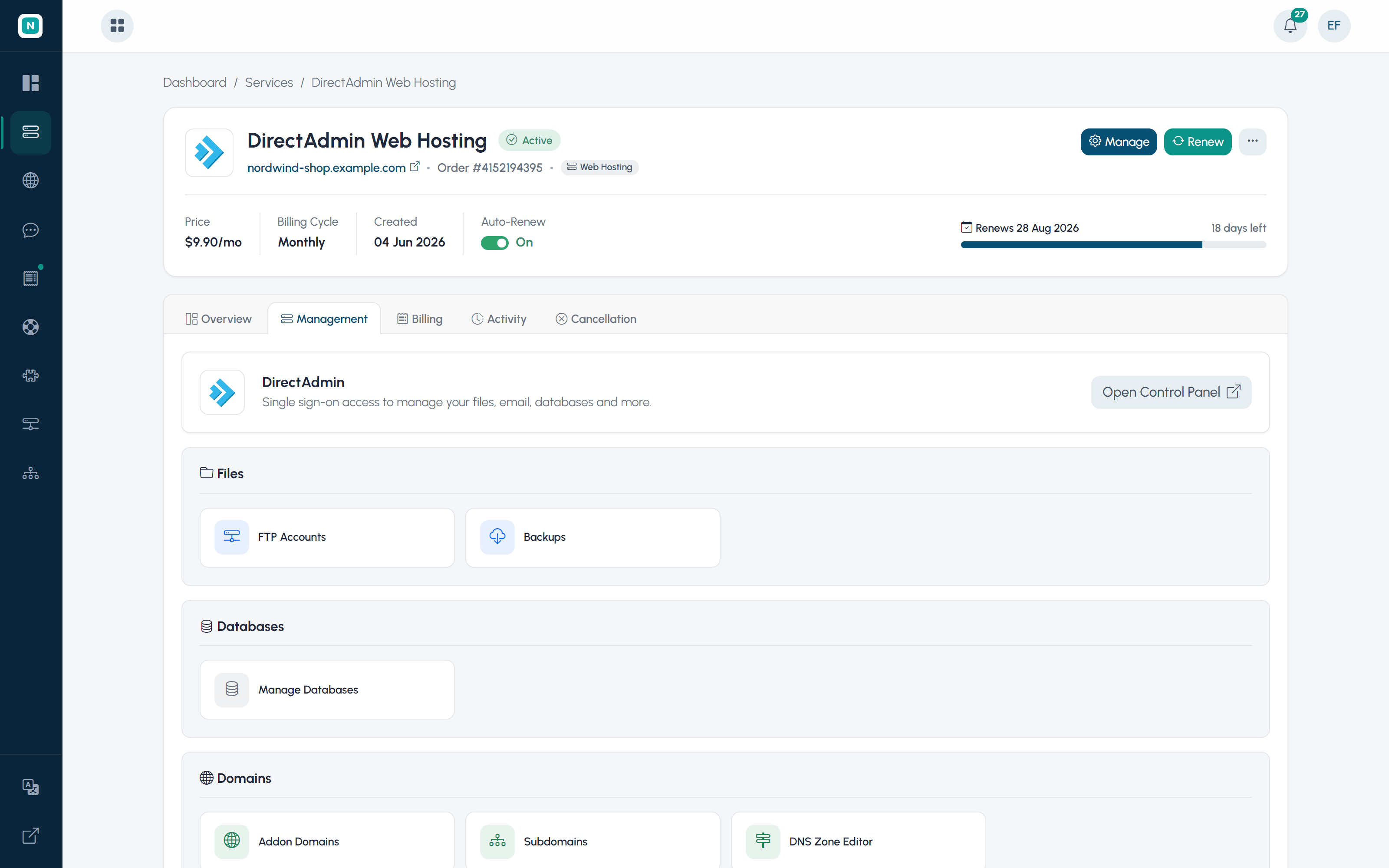Open the sidebar network server icon
This screenshot has width=1389, height=868.
(x=30, y=424)
